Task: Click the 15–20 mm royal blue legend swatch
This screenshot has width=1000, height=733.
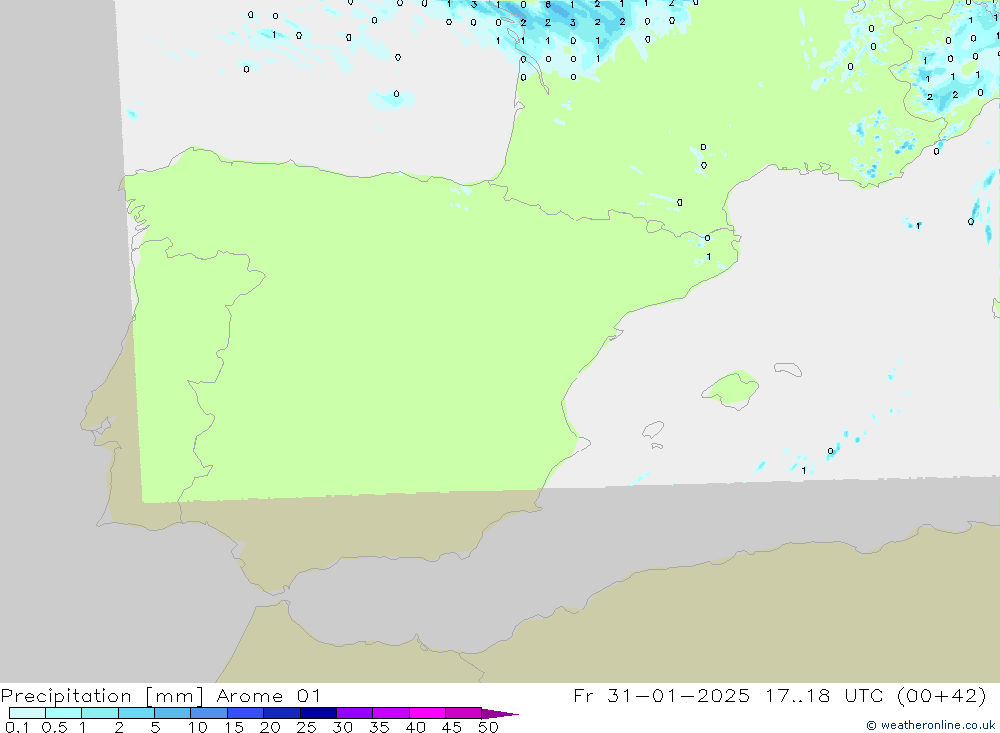Action: tap(246, 713)
